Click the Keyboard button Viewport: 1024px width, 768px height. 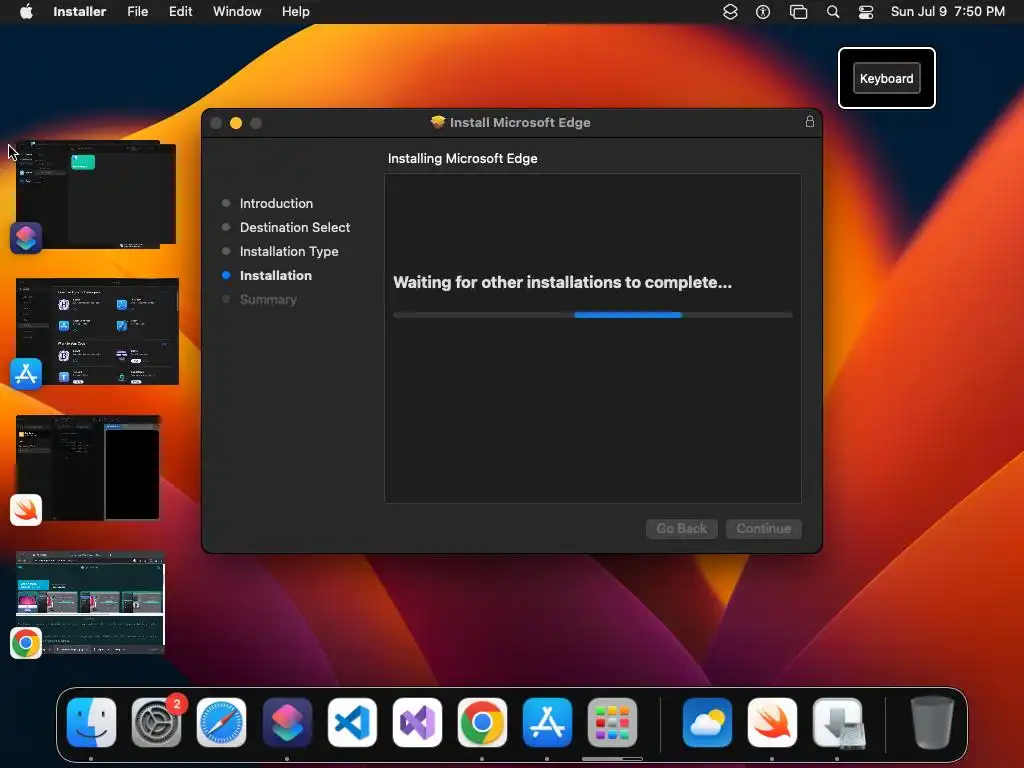pos(886,78)
